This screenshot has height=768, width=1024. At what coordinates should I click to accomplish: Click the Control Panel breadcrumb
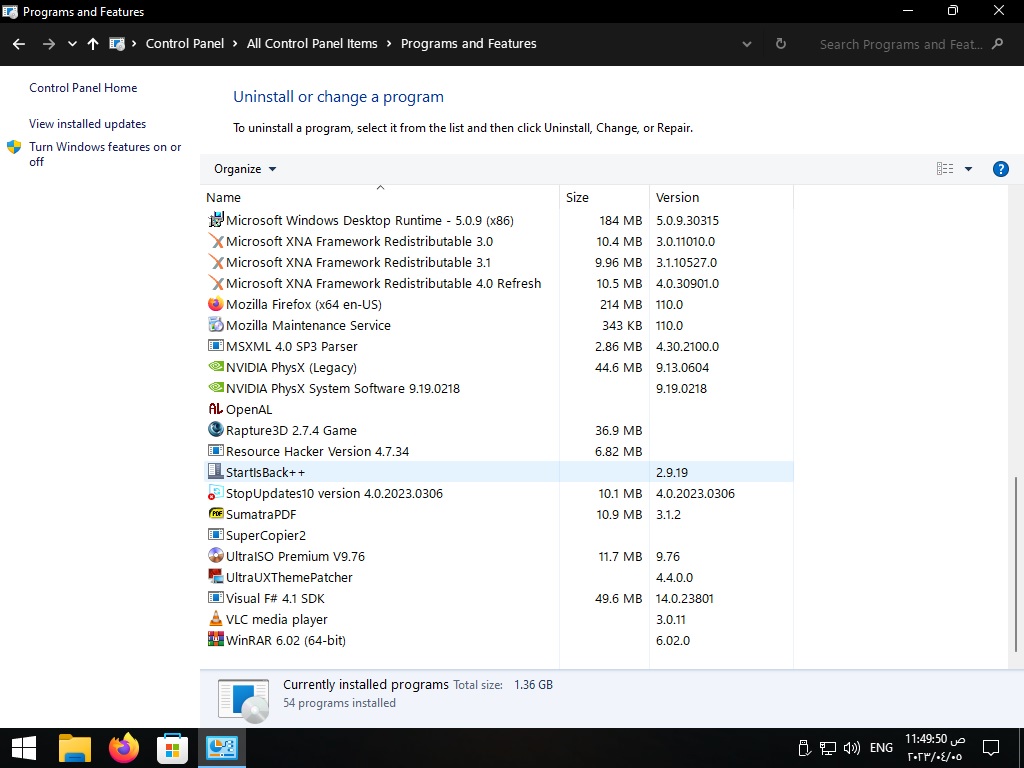185,44
